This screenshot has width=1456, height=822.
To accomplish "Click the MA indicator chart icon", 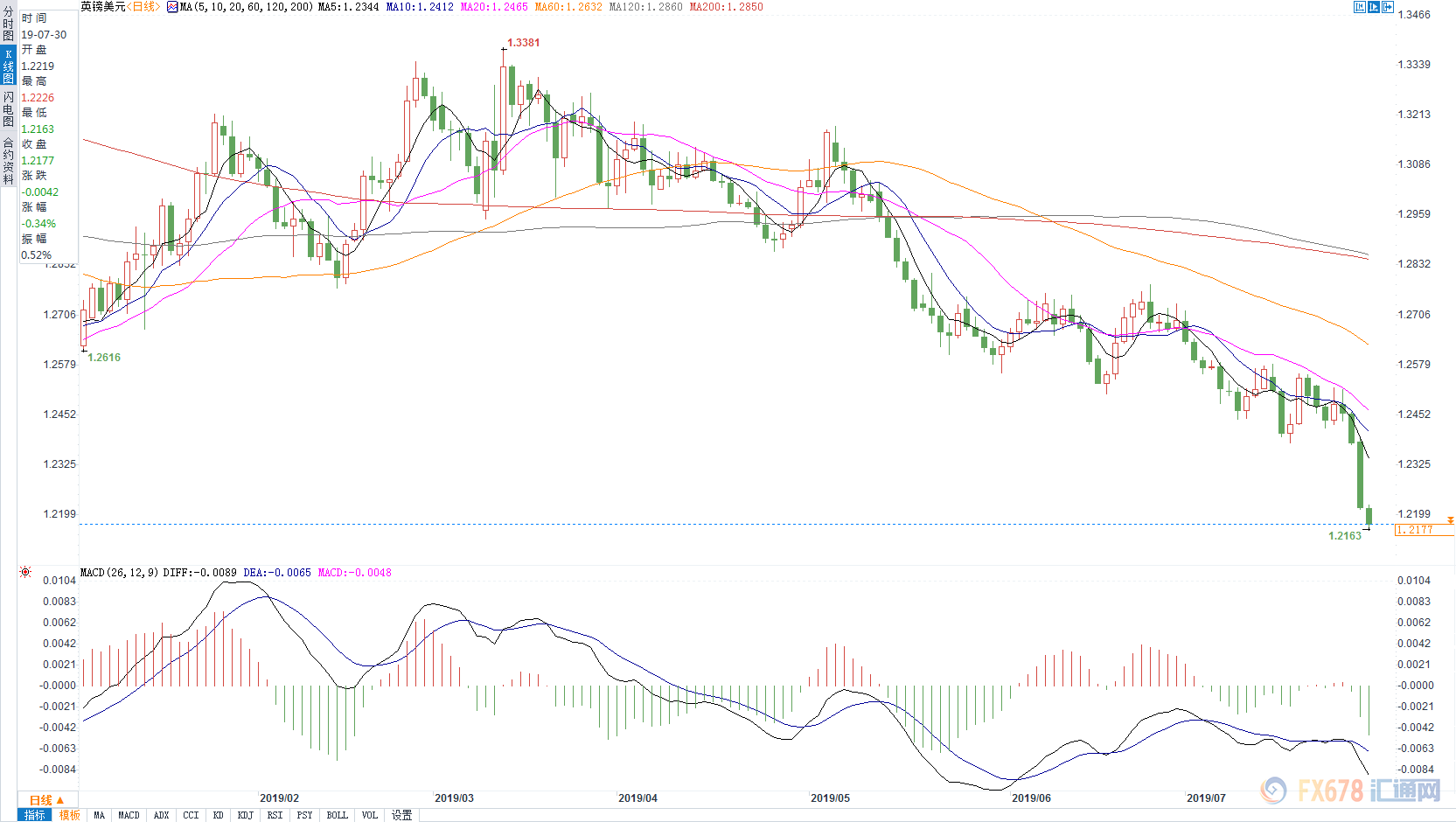I will pos(172,7).
